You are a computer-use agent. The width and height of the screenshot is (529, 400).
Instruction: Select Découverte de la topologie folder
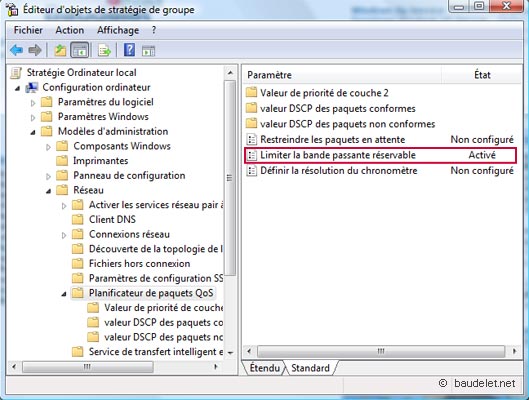coord(156,249)
